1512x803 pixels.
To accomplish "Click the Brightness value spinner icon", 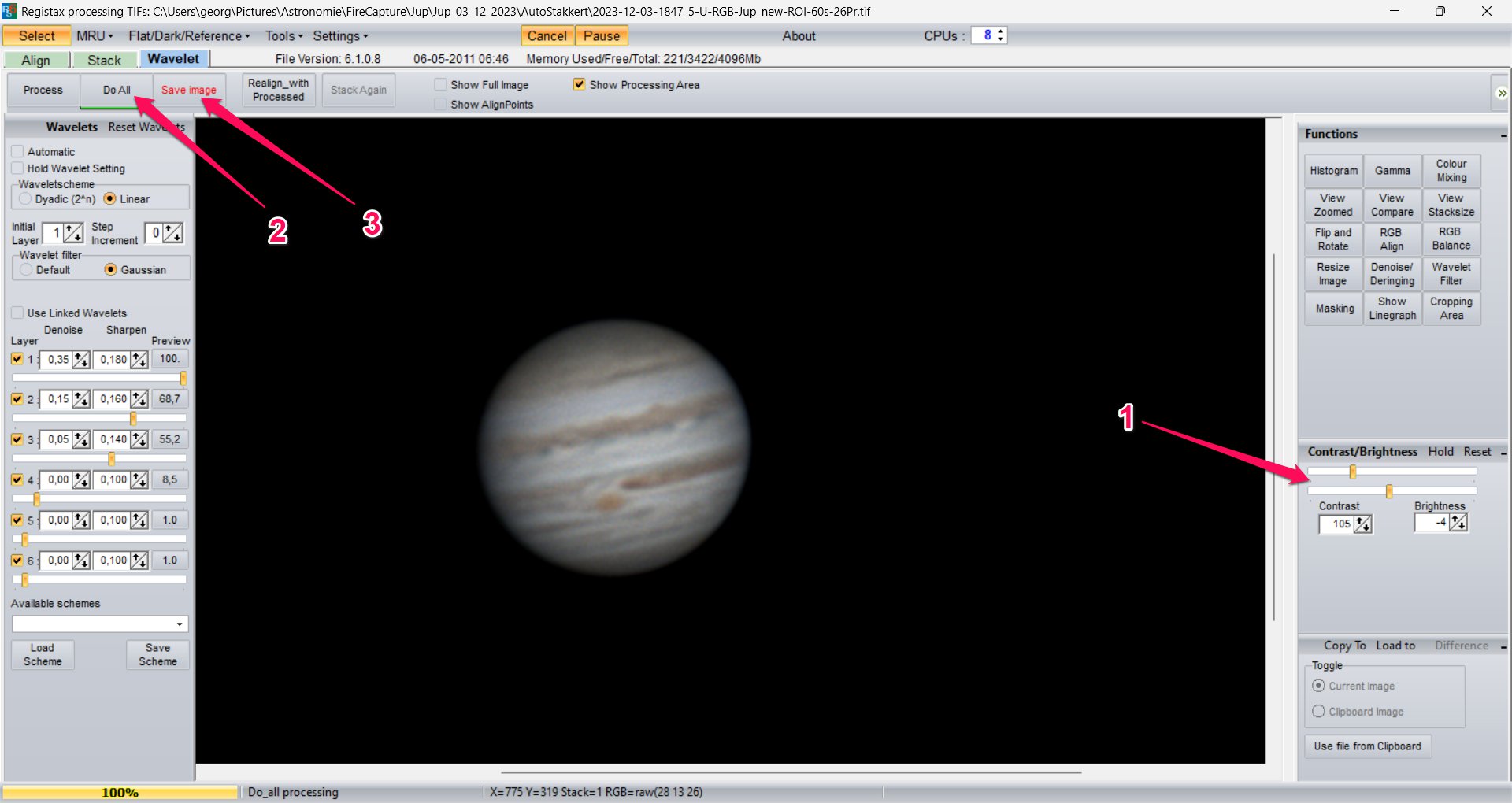I will point(1458,523).
